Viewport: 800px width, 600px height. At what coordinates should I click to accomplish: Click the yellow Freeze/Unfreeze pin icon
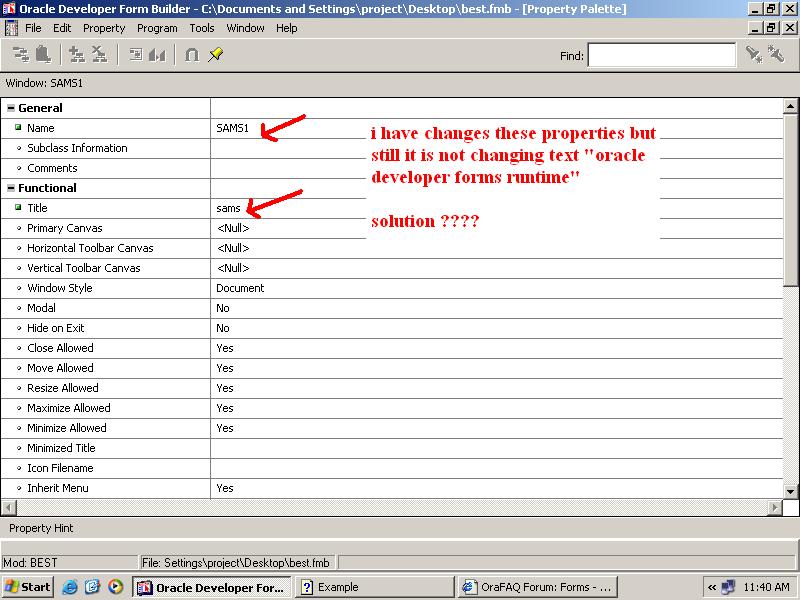pos(216,55)
